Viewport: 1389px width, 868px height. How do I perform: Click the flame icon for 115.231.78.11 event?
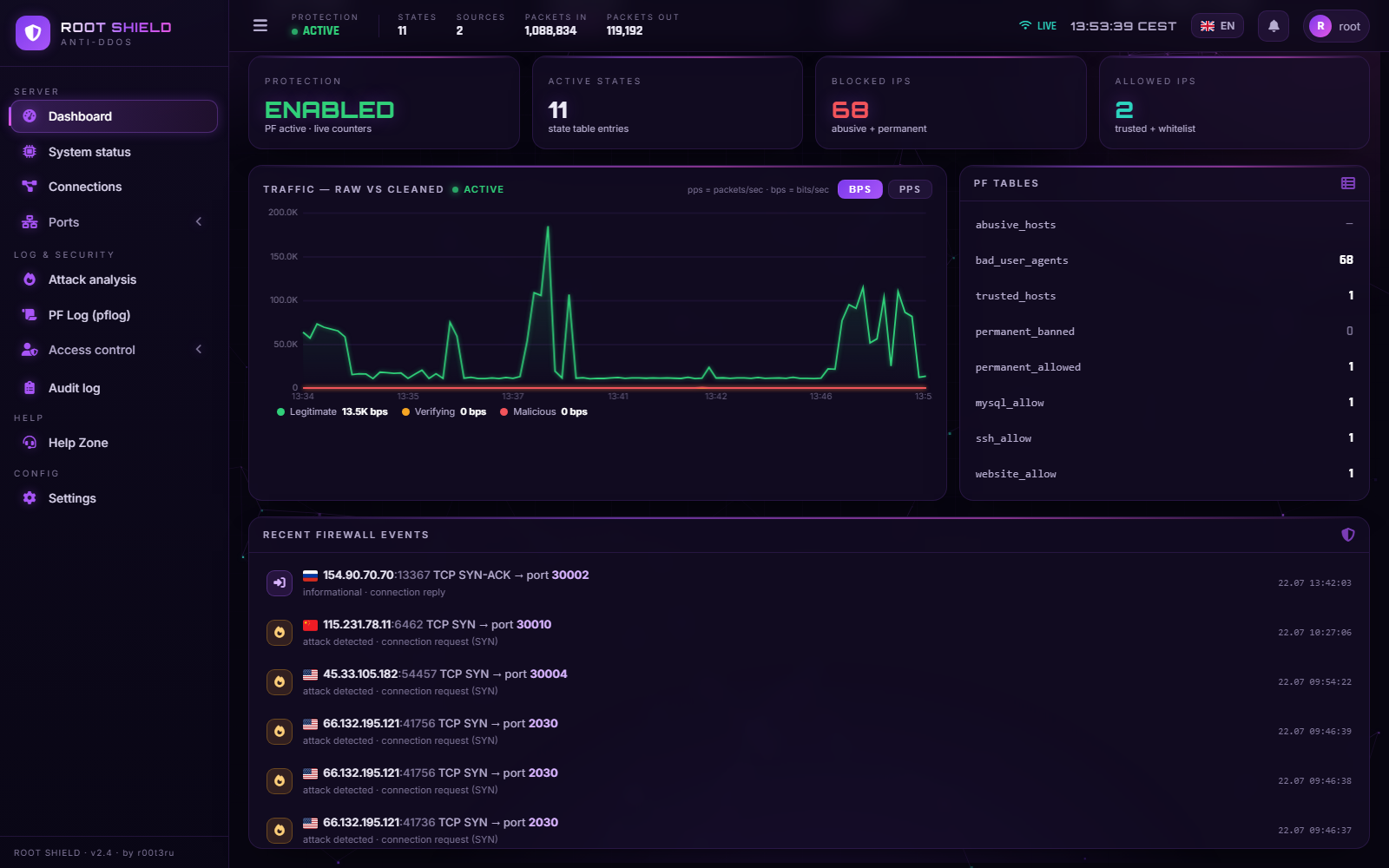[x=280, y=633]
